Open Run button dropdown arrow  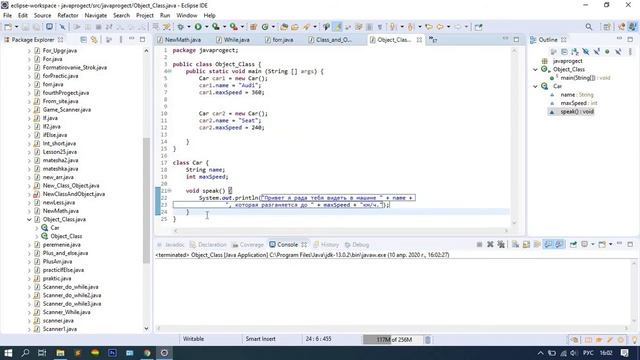[206, 27]
